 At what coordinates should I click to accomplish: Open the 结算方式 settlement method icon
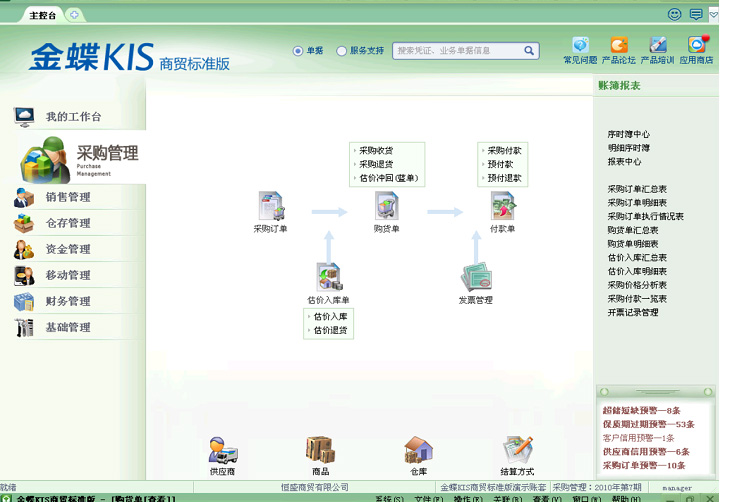pos(518,450)
